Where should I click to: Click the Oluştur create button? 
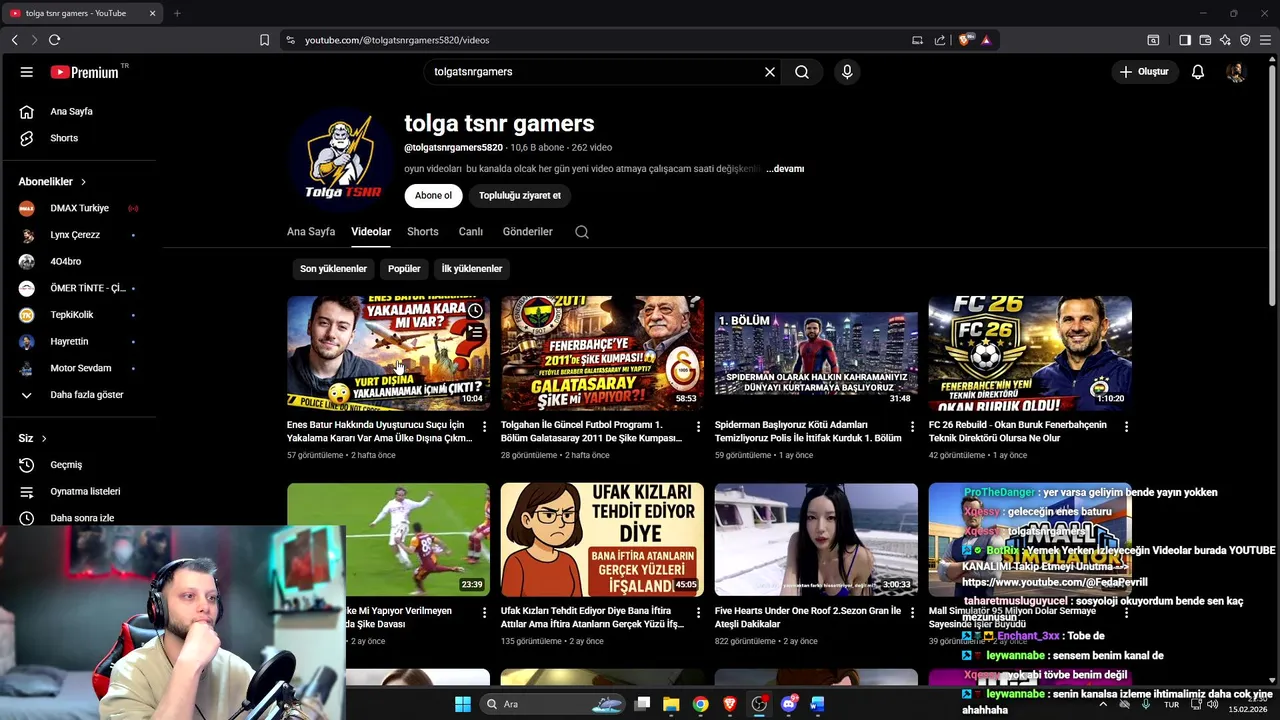(x=1144, y=72)
